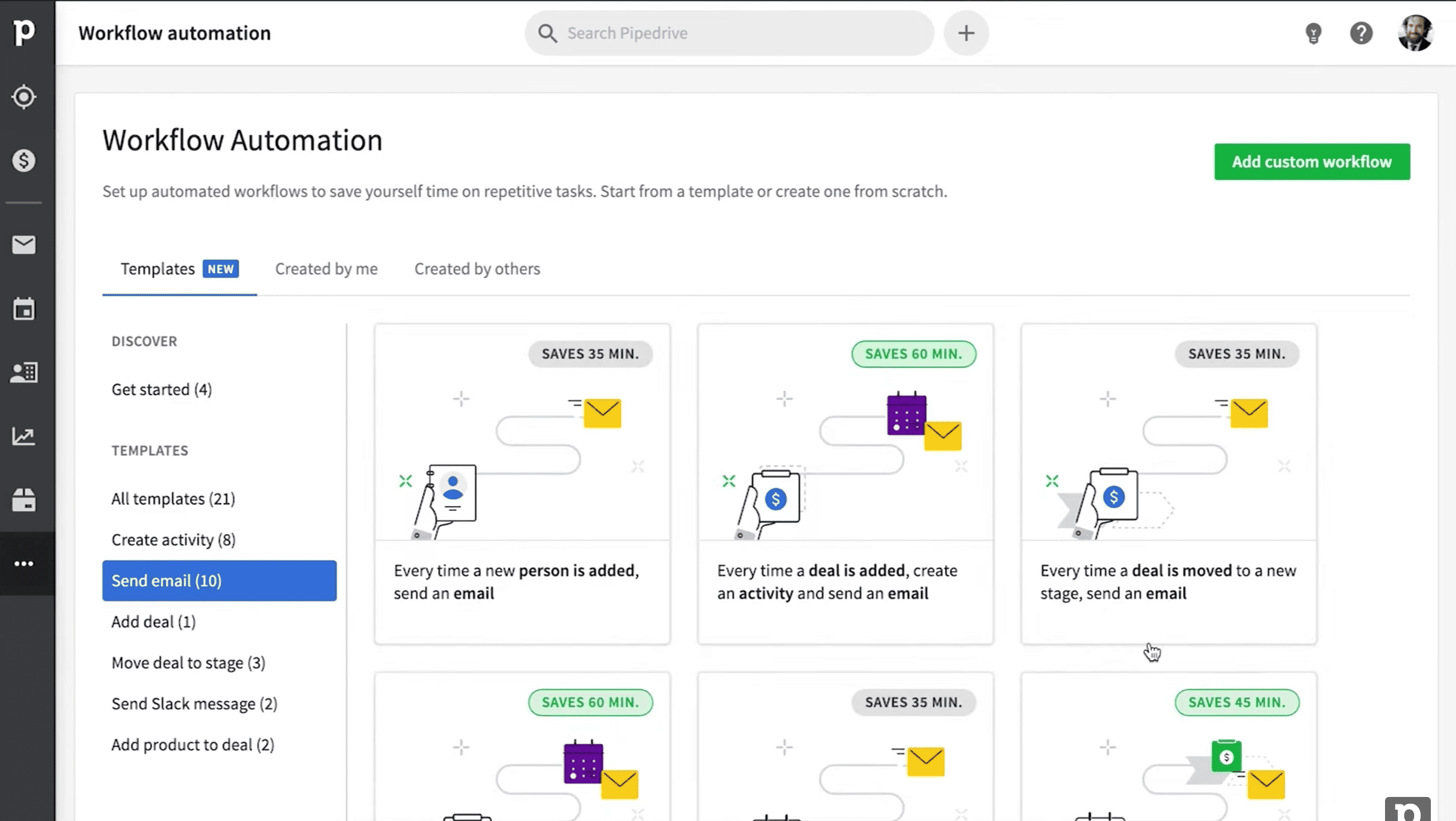This screenshot has width=1456, height=821.
Task: Switch to Created by me tab
Action: click(326, 269)
